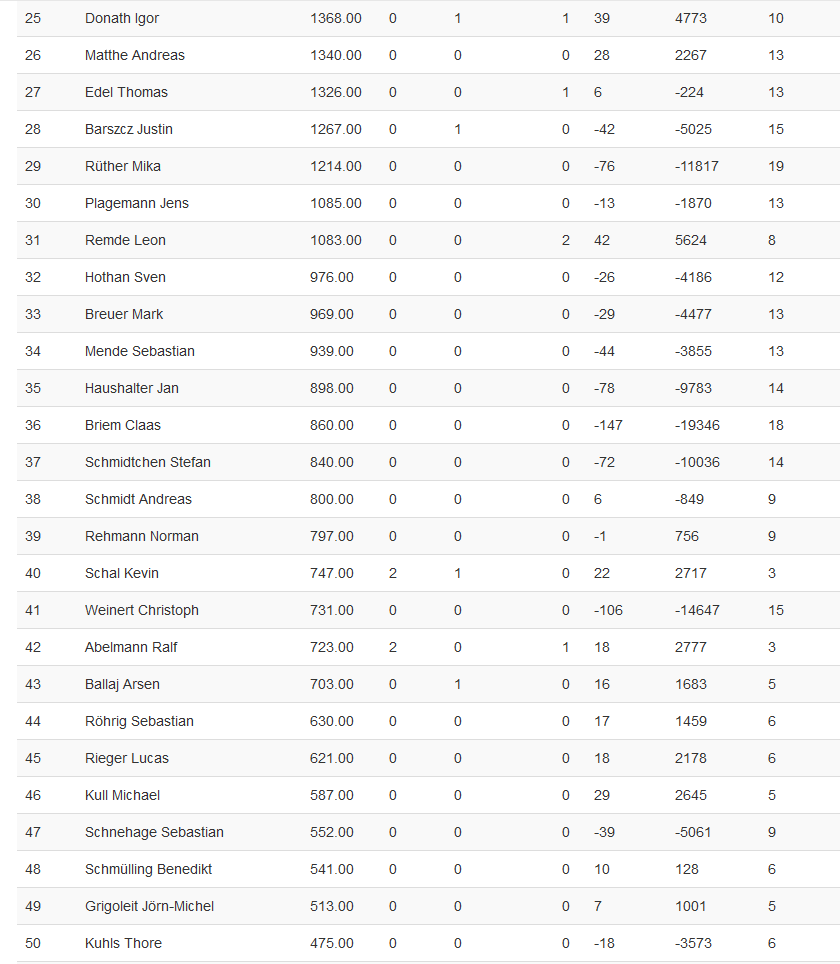Image resolution: width=840 pixels, height=964 pixels.
Task: Select player Remde Leon
Action: [125, 240]
